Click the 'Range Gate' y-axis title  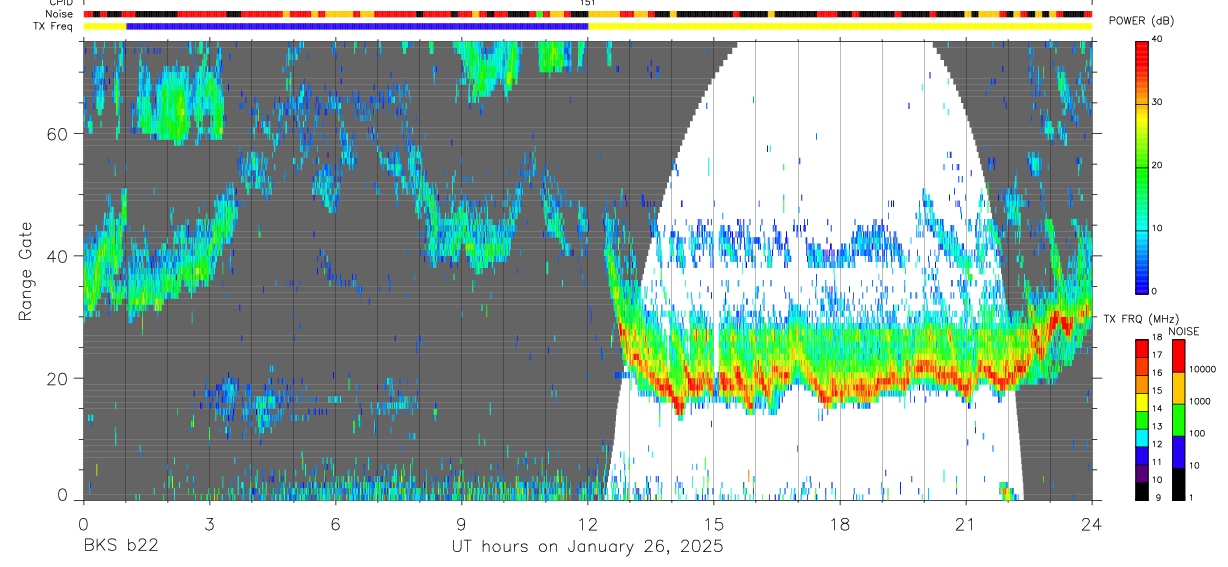click(25, 272)
